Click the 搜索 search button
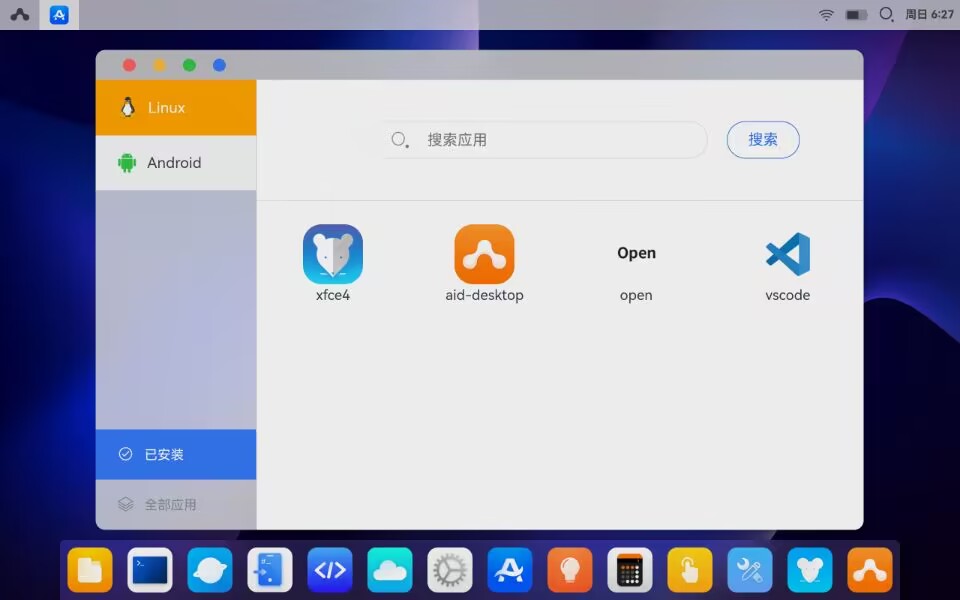 tap(763, 140)
